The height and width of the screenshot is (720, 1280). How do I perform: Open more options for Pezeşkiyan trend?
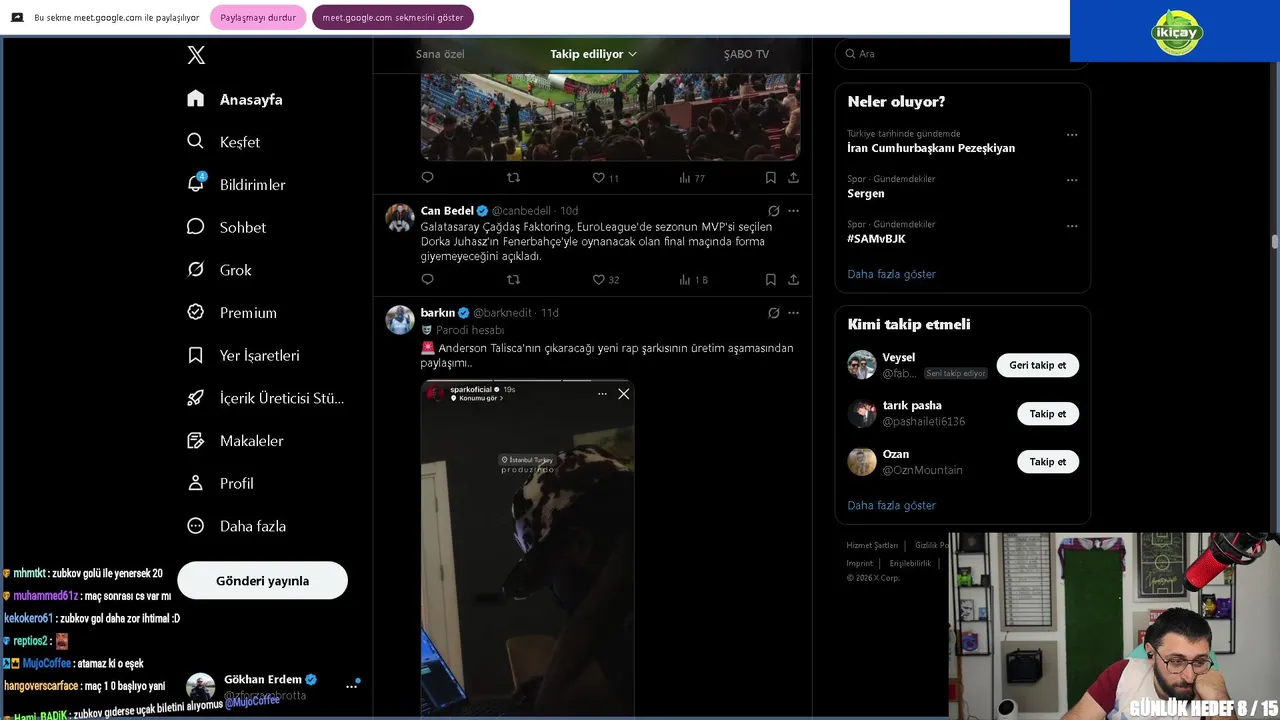(x=1072, y=135)
